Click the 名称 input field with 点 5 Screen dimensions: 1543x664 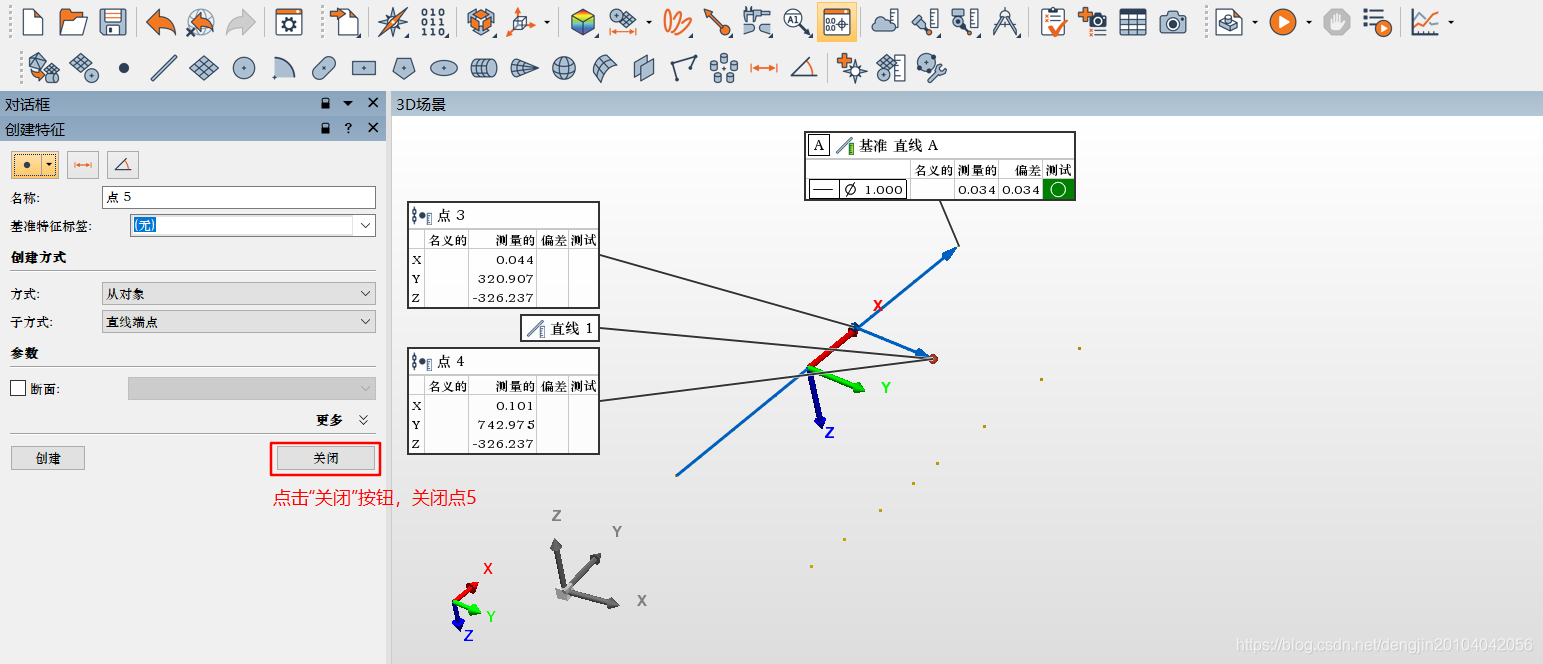click(239, 197)
